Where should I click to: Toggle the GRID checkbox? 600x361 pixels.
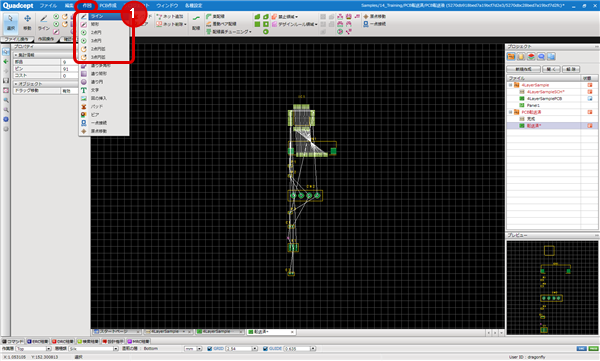pos(209,349)
